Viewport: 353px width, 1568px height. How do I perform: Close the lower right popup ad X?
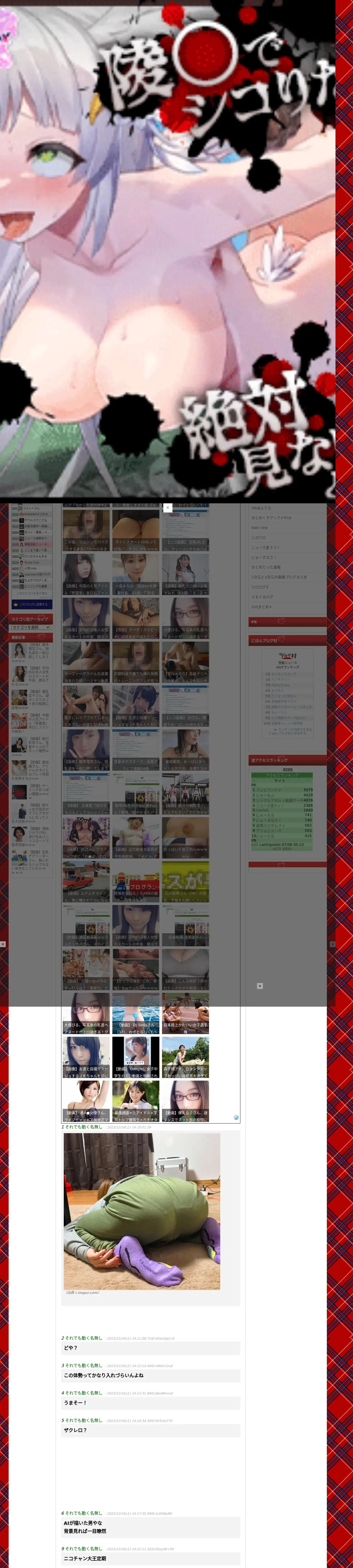pos(260,985)
